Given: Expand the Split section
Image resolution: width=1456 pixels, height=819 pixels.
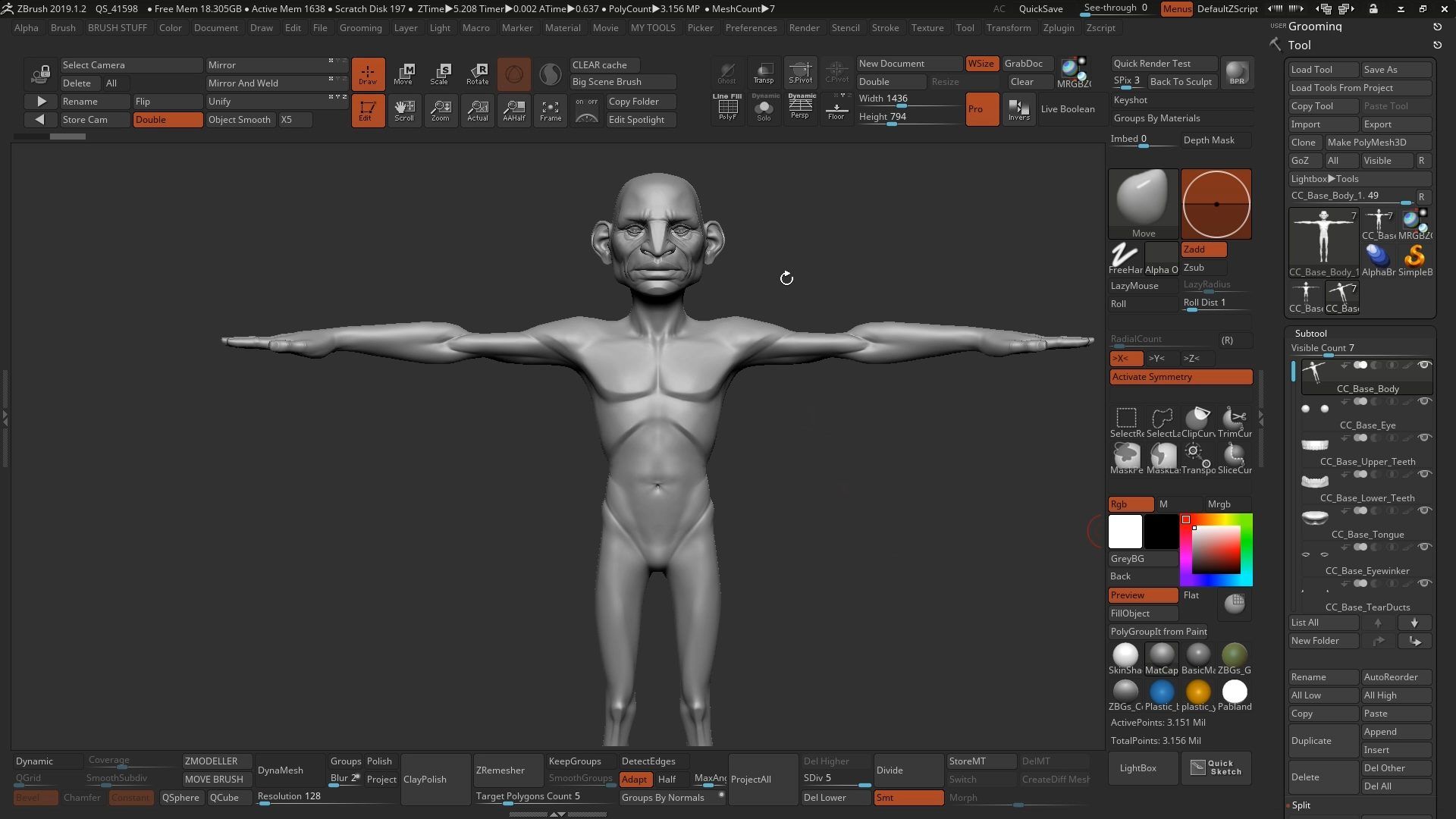Looking at the screenshot, I should [x=1301, y=805].
